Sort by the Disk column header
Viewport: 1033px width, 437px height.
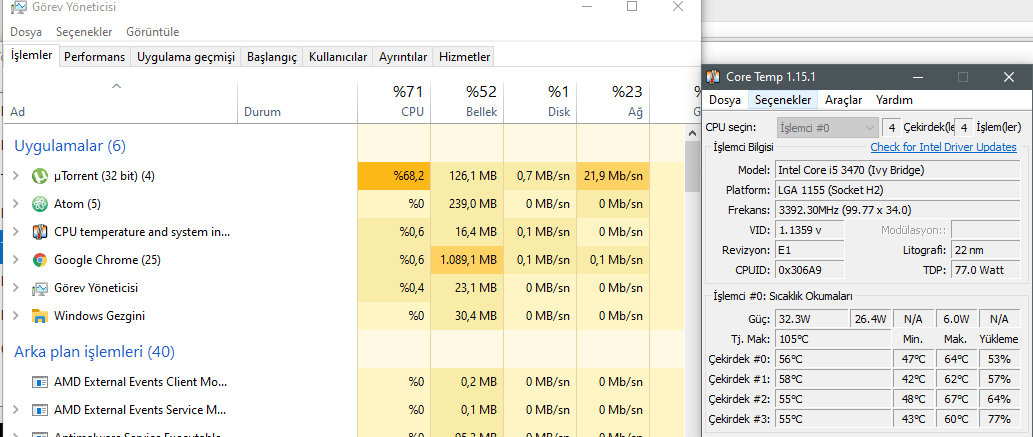pos(540,102)
